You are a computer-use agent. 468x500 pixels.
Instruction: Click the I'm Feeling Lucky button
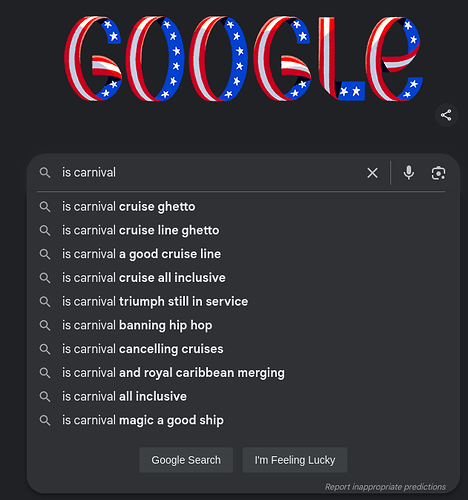295,460
